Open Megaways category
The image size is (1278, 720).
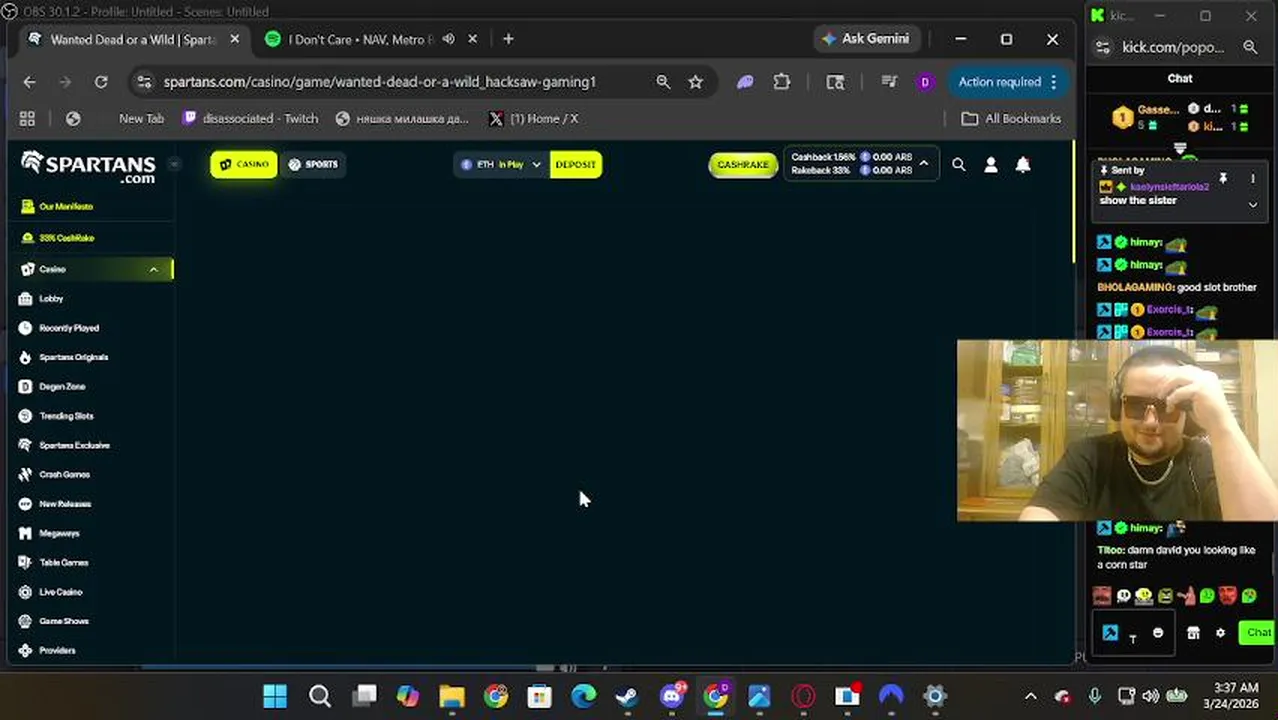click(x=59, y=533)
